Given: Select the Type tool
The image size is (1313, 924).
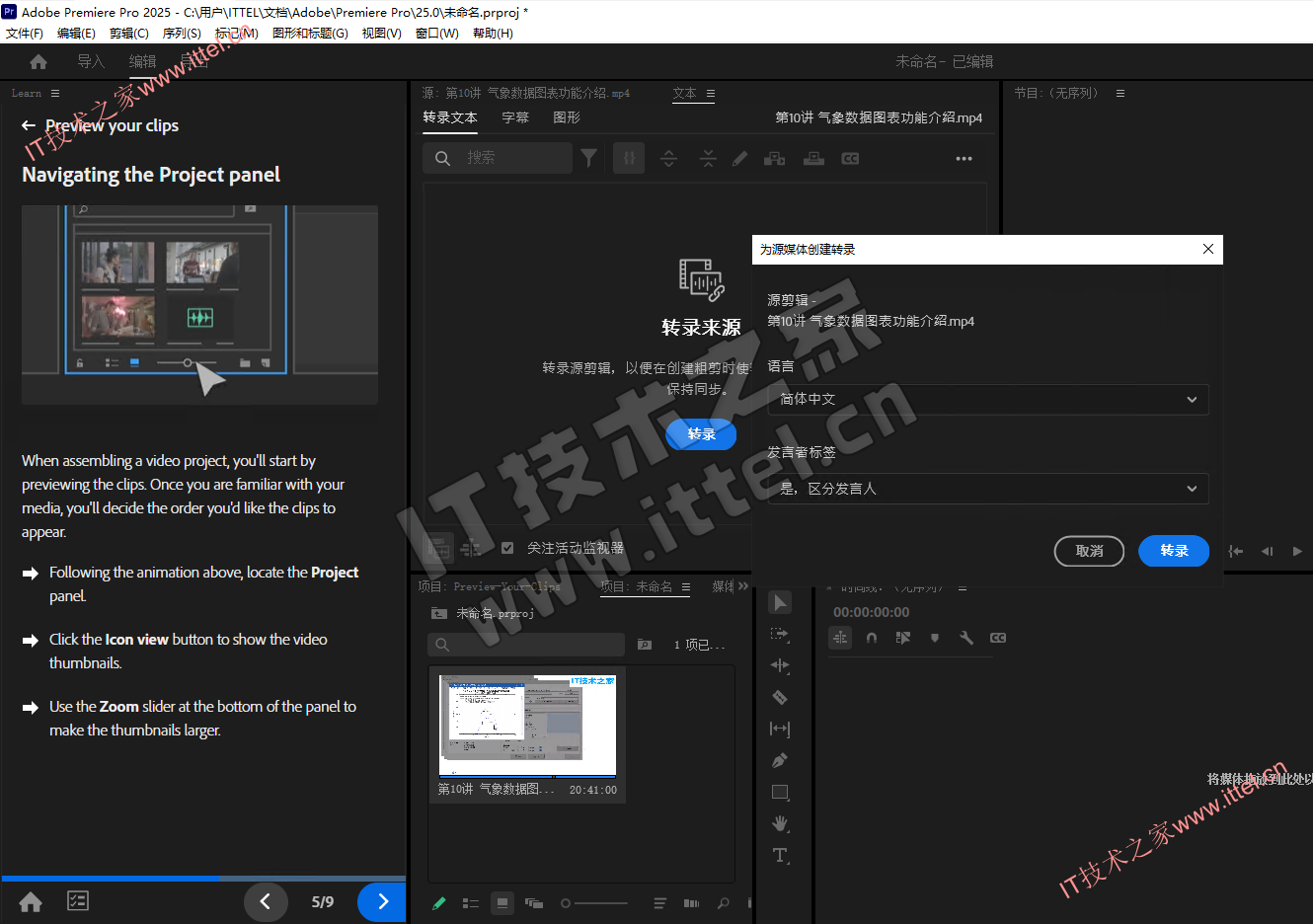Looking at the screenshot, I should (780, 855).
